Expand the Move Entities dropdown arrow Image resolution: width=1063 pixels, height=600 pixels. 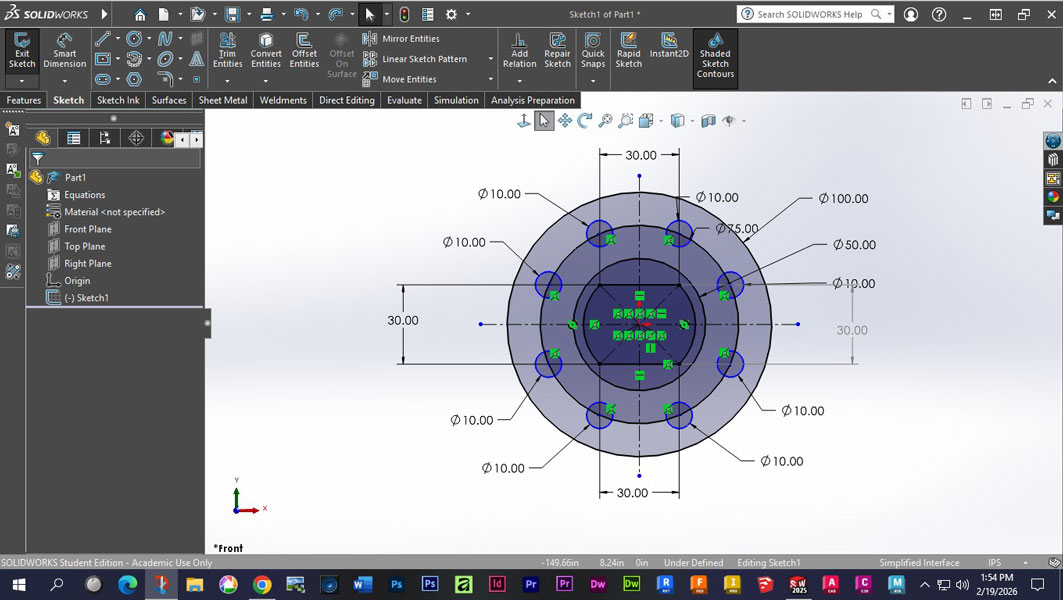tap(491, 79)
